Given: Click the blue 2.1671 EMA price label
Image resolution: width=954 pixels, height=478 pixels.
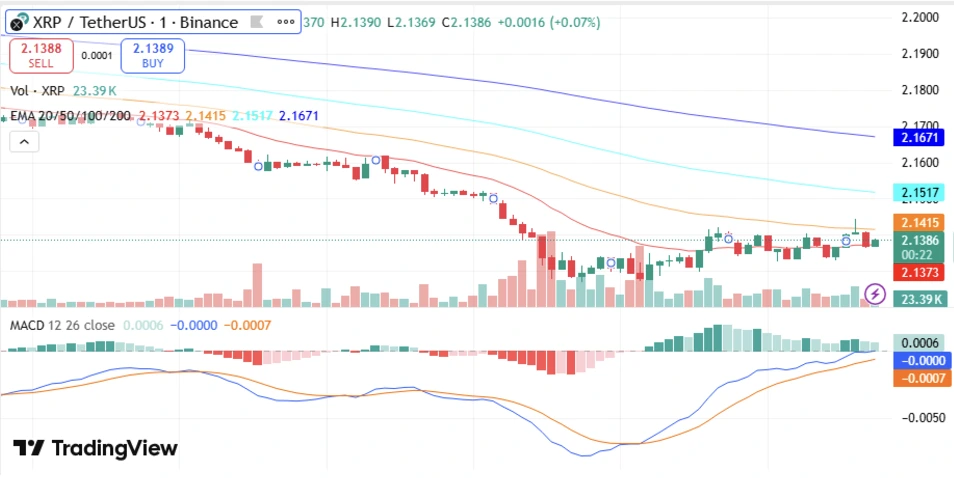Looking at the screenshot, I should (x=919, y=137).
